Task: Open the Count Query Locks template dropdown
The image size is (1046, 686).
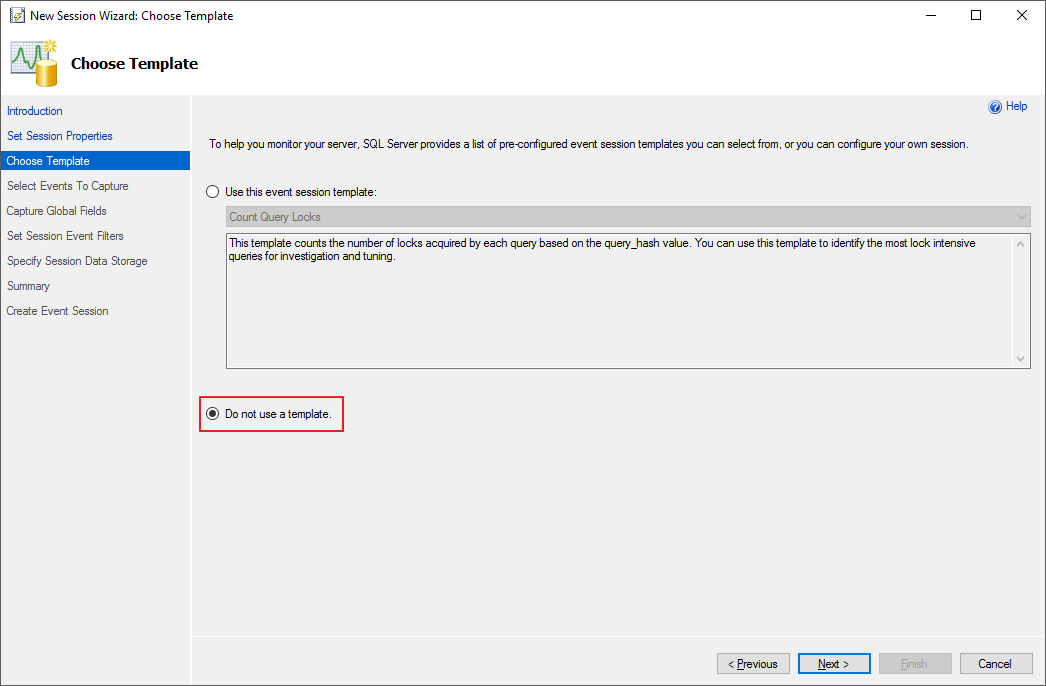Action: (628, 217)
